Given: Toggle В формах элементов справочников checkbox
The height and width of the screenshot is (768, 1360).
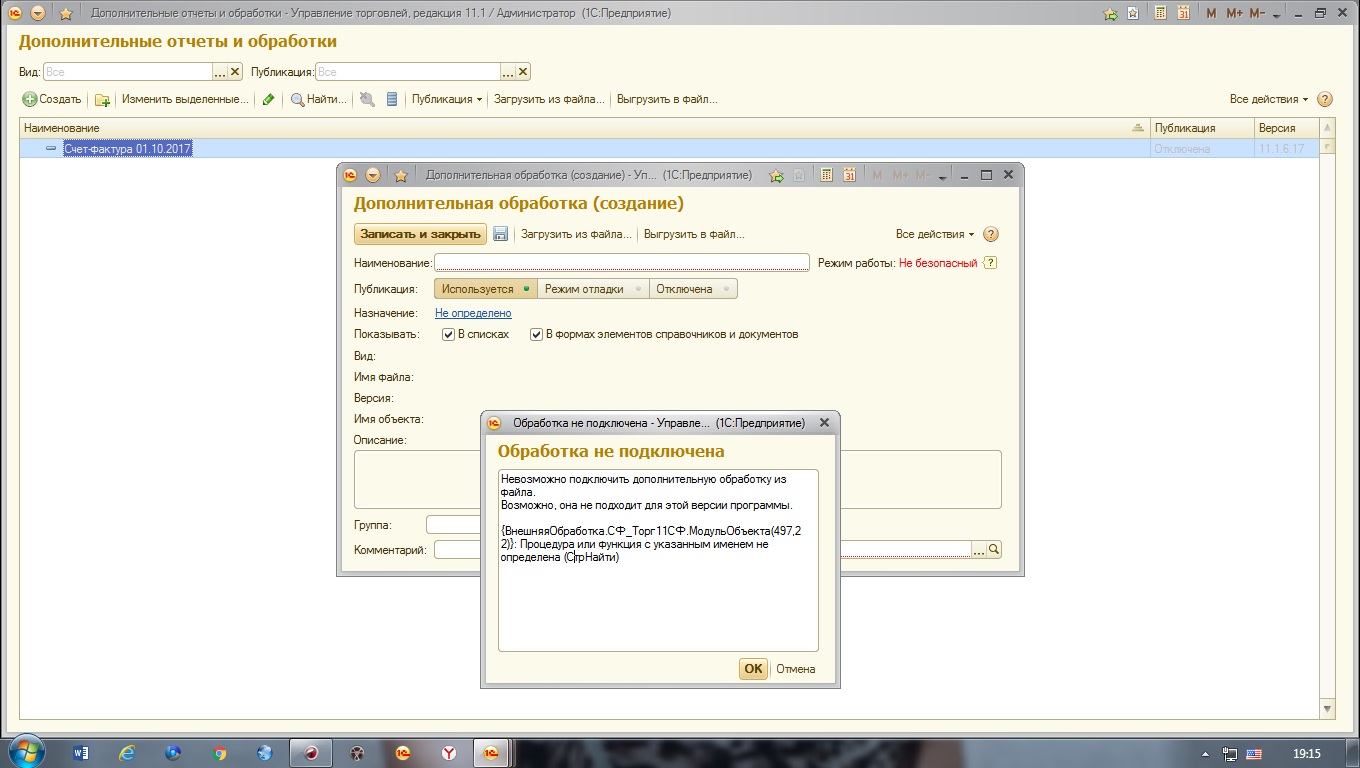Looking at the screenshot, I should [537, 334].
